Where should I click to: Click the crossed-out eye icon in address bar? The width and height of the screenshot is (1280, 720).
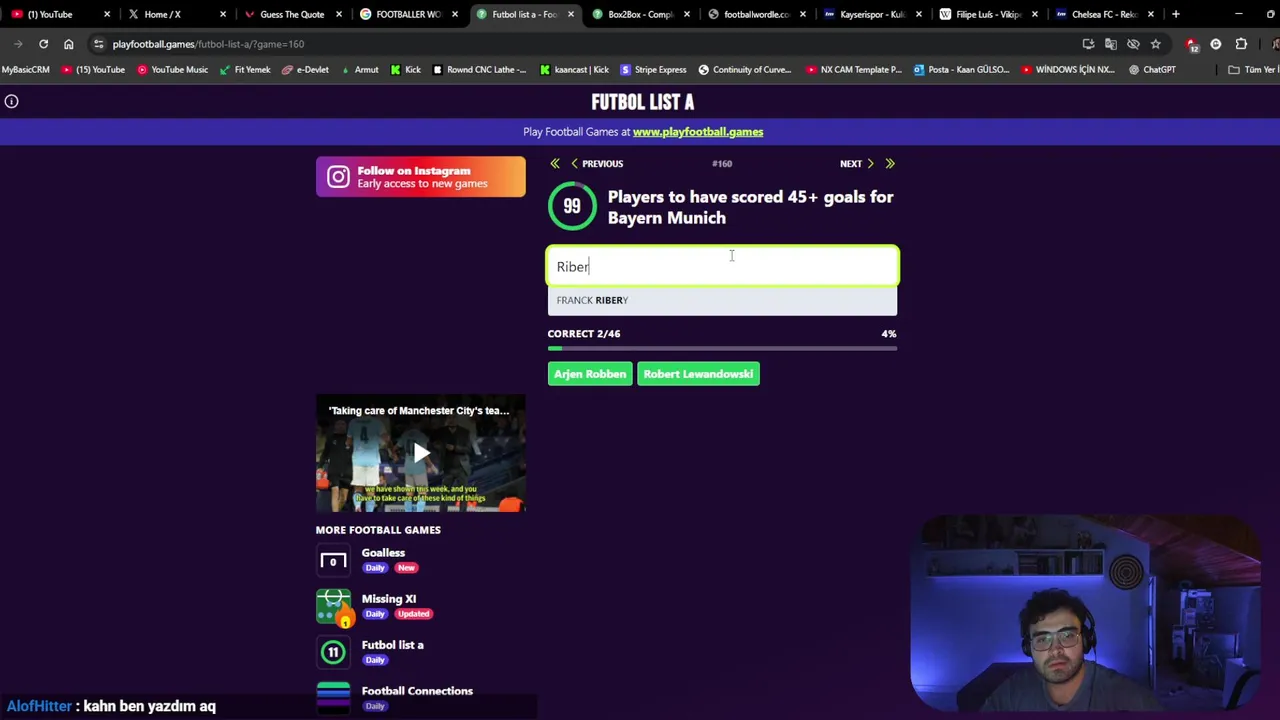point(1133,44)
